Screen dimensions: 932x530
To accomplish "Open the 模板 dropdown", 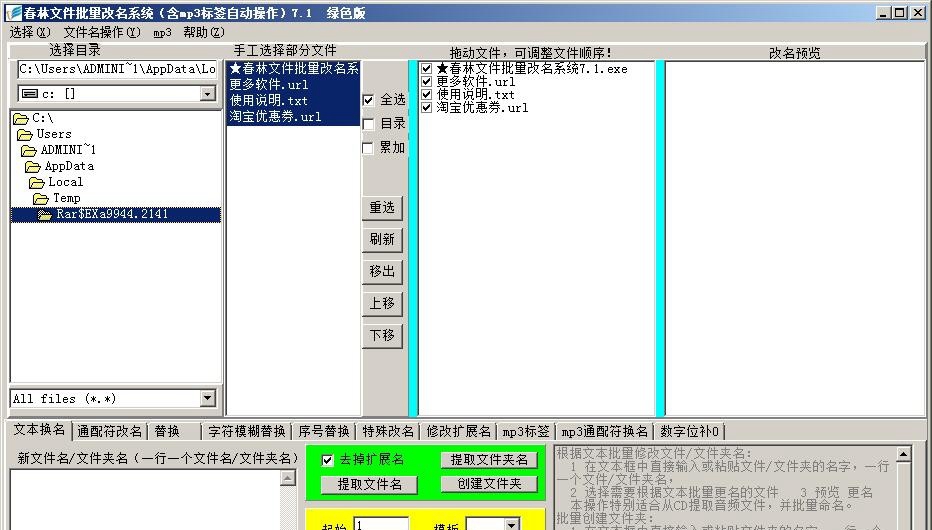I will (x=511, y=524).
